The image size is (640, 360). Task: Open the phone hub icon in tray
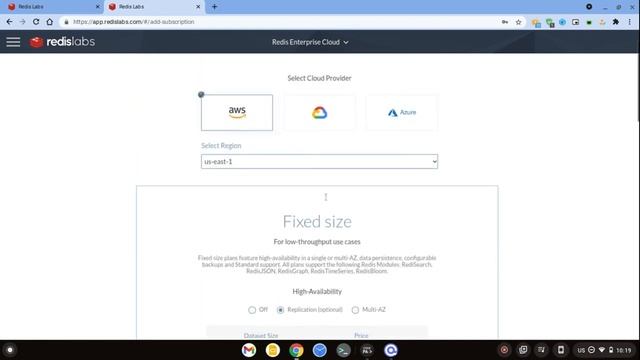tap(561, 350)
